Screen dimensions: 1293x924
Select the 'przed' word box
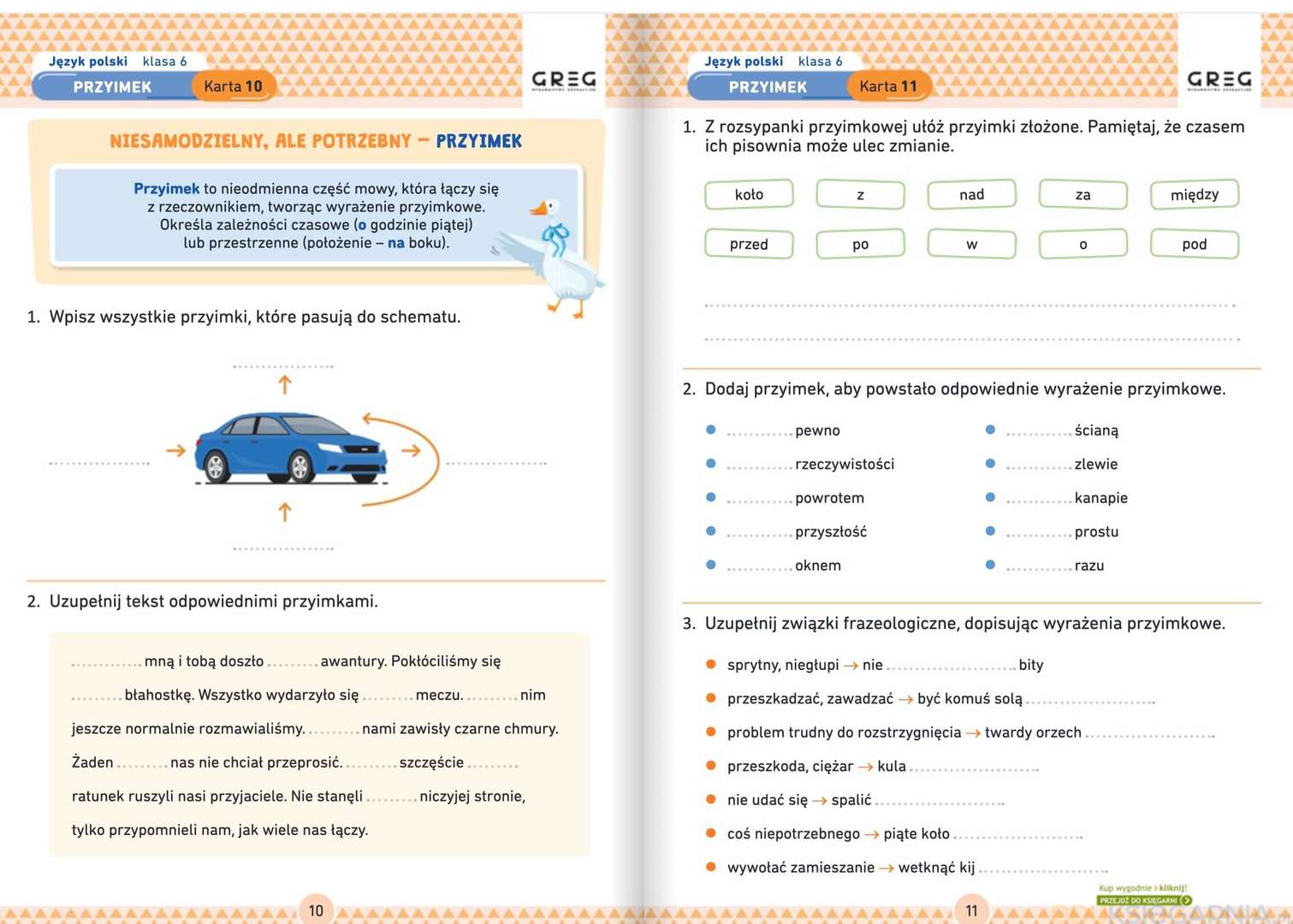point(749,244)
